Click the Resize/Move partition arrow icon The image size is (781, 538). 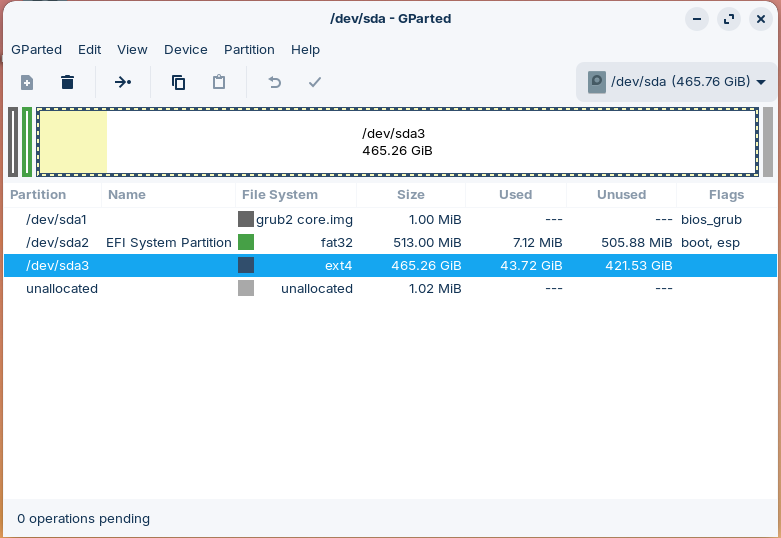[x=123, y=82]
